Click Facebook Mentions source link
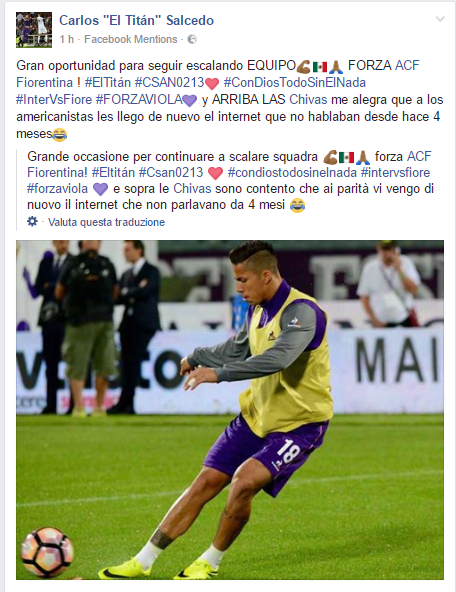The height and width of the screenshot is (592, 456). pos(131,39)
